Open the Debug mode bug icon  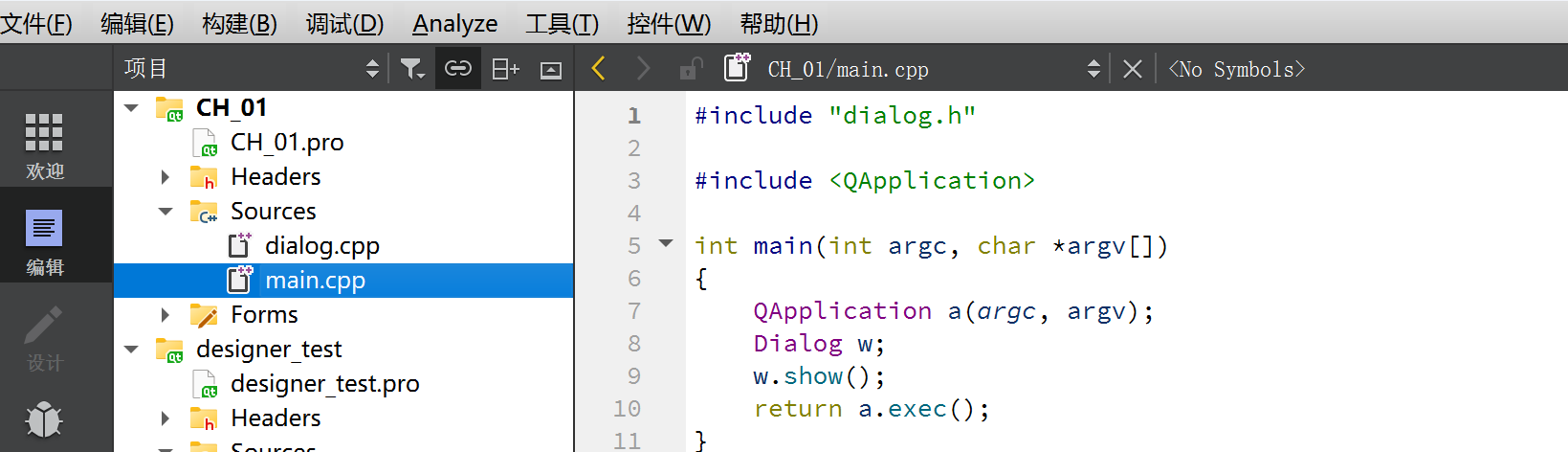pyautogui.click(x=44, y=419)
